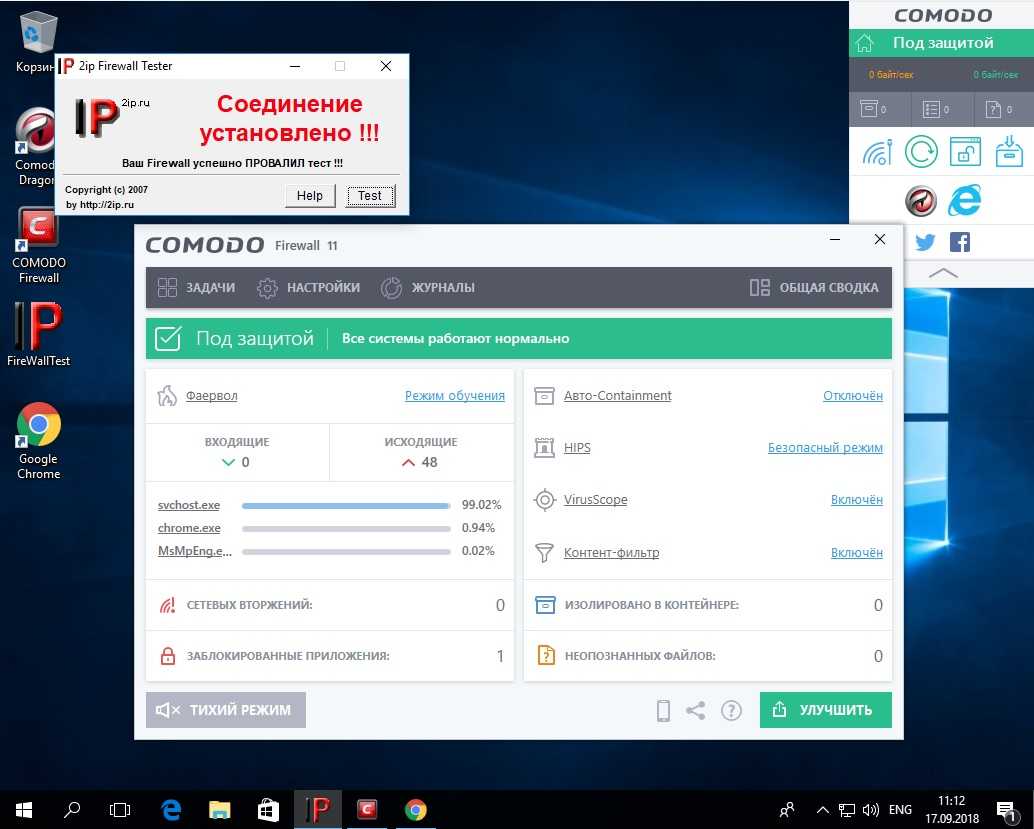Toggle VirusScope status 'Включён'
This screenshot has width=1034, height=829.
pyautogui.click(x=856, y=500)
